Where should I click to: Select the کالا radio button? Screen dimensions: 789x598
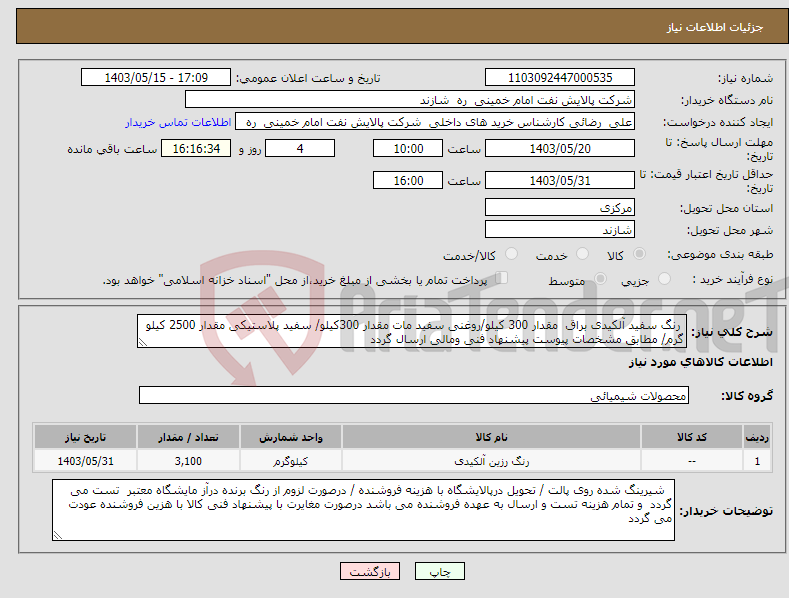coord(640,254)
